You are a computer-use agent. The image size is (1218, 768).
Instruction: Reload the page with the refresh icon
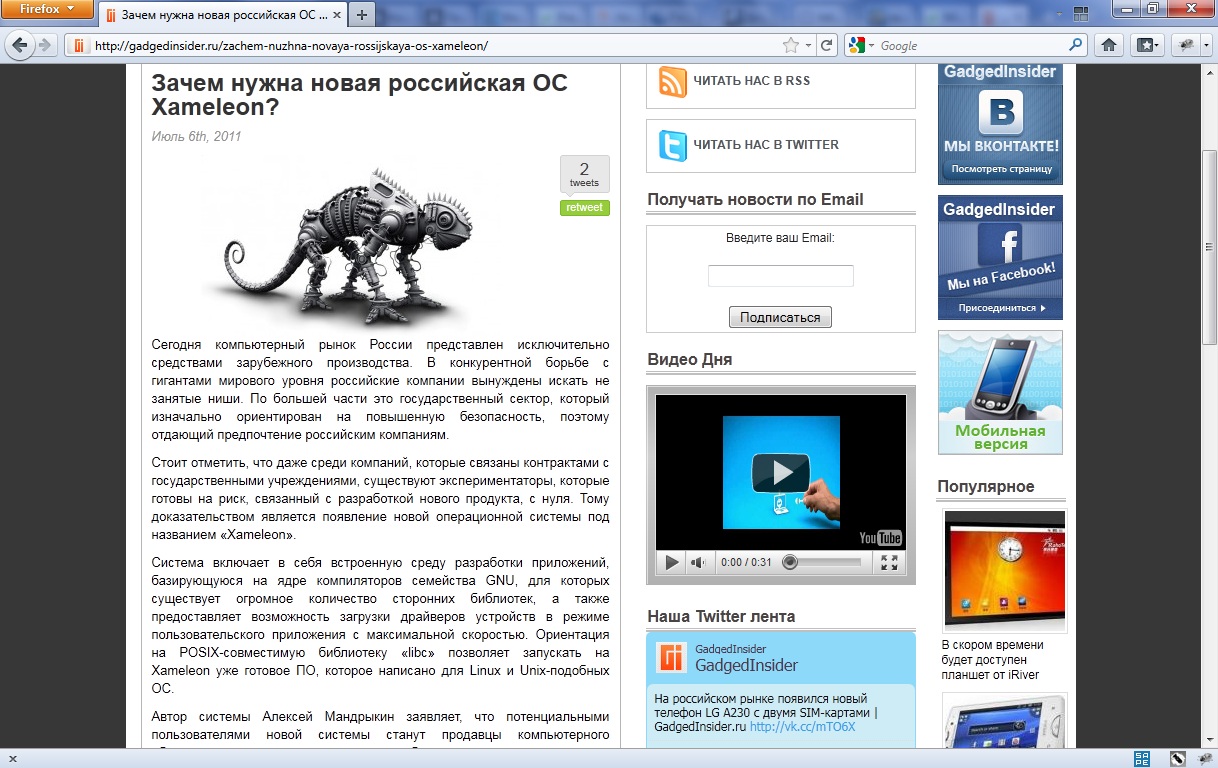point(827,46)
